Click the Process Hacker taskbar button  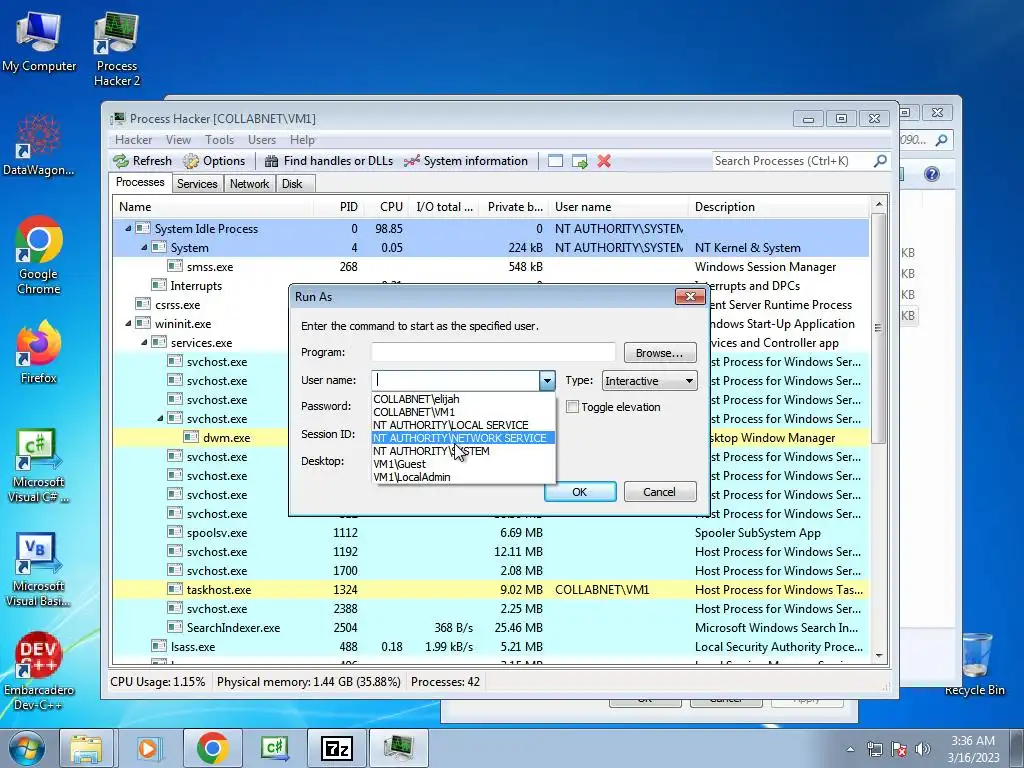click(x=398, y=748)
